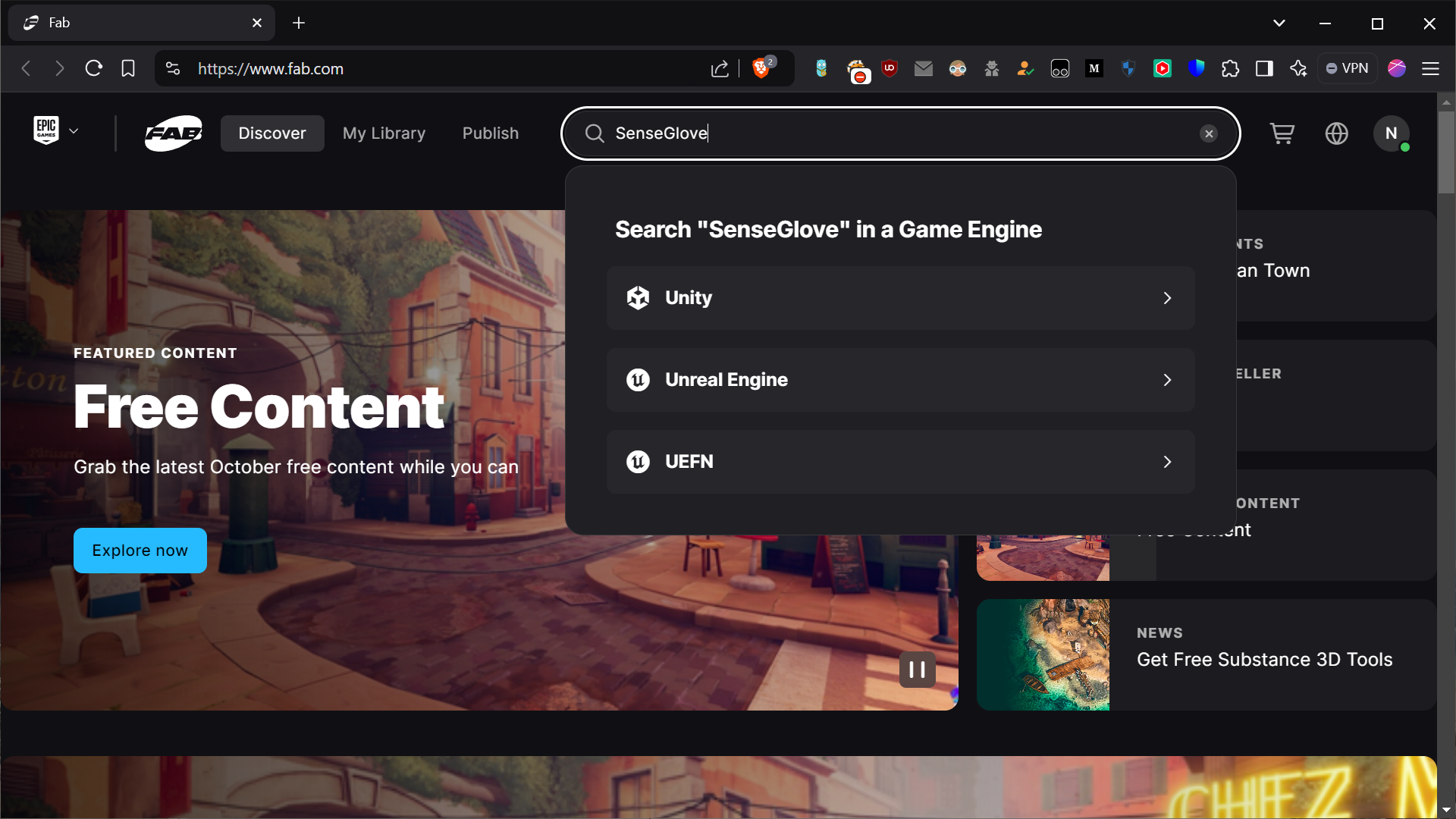Image resolution: width=1456 pixels, height=819 pixels.
Task: Click the Fab marketplace logo icon
Action: coord(172,133)
